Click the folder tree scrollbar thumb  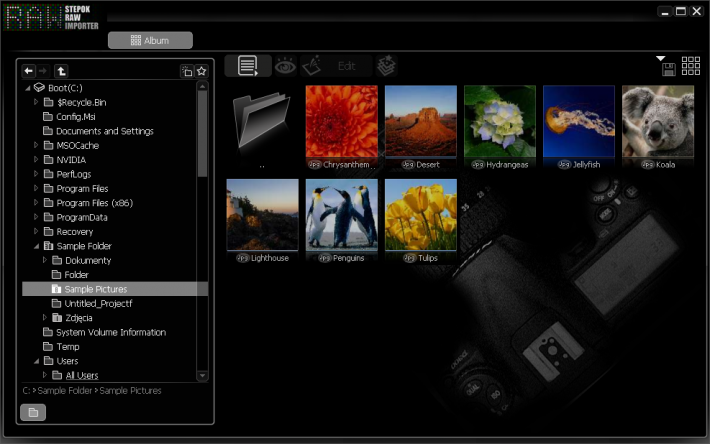202,134
